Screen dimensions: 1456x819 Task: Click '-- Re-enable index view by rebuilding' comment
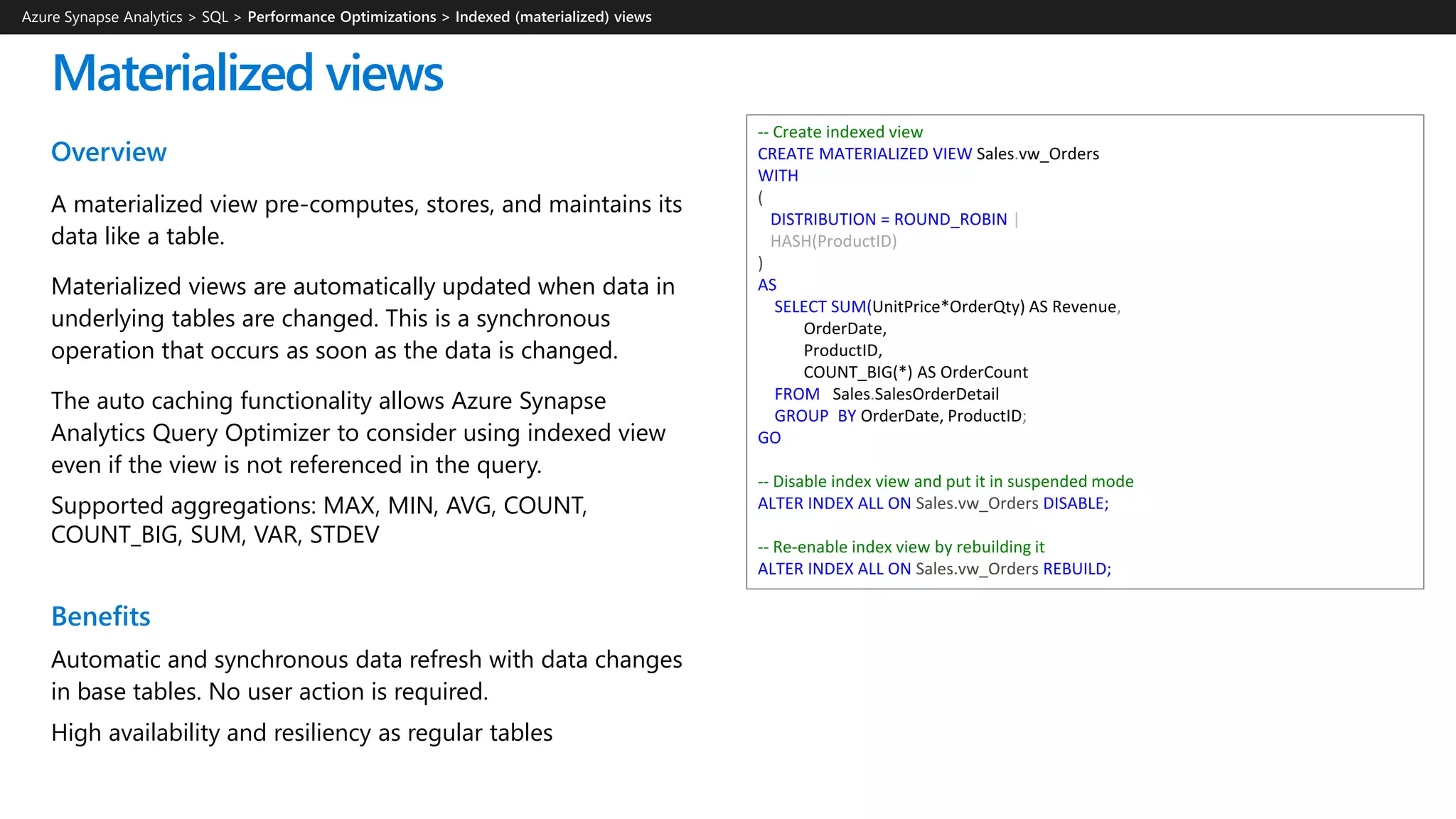[x=901, y=547]
